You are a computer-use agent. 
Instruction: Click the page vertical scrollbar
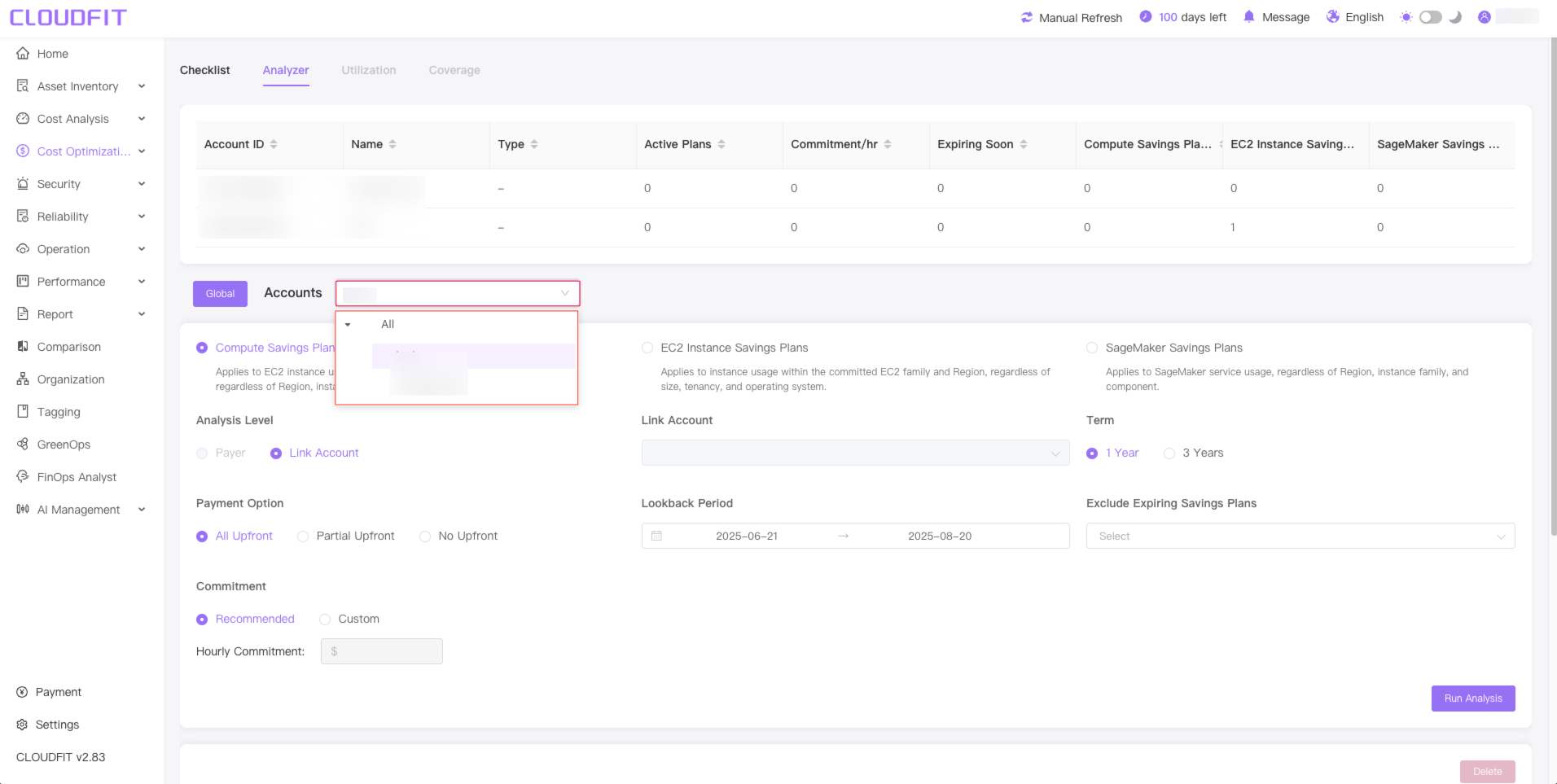click(x=1553, y=287)
